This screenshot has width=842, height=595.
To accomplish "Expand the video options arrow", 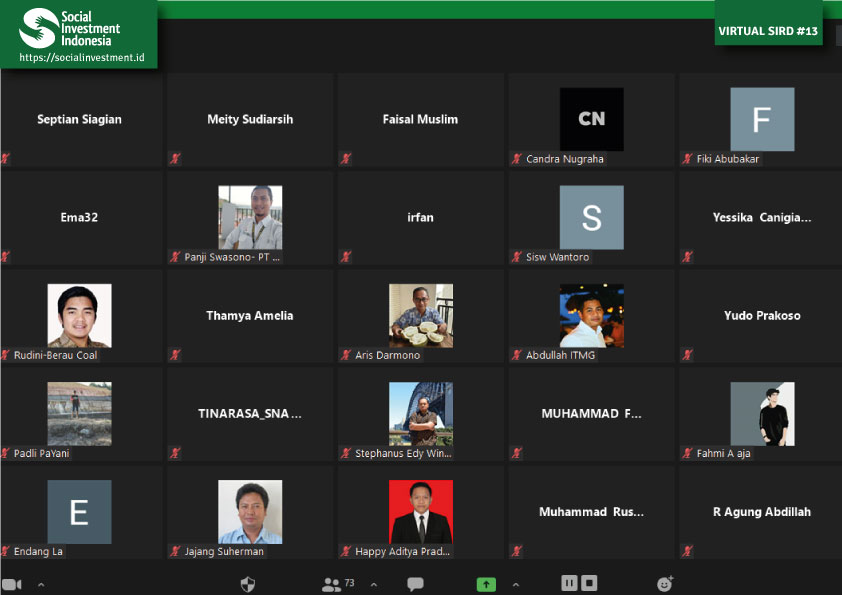I will [x=41, y=584].
